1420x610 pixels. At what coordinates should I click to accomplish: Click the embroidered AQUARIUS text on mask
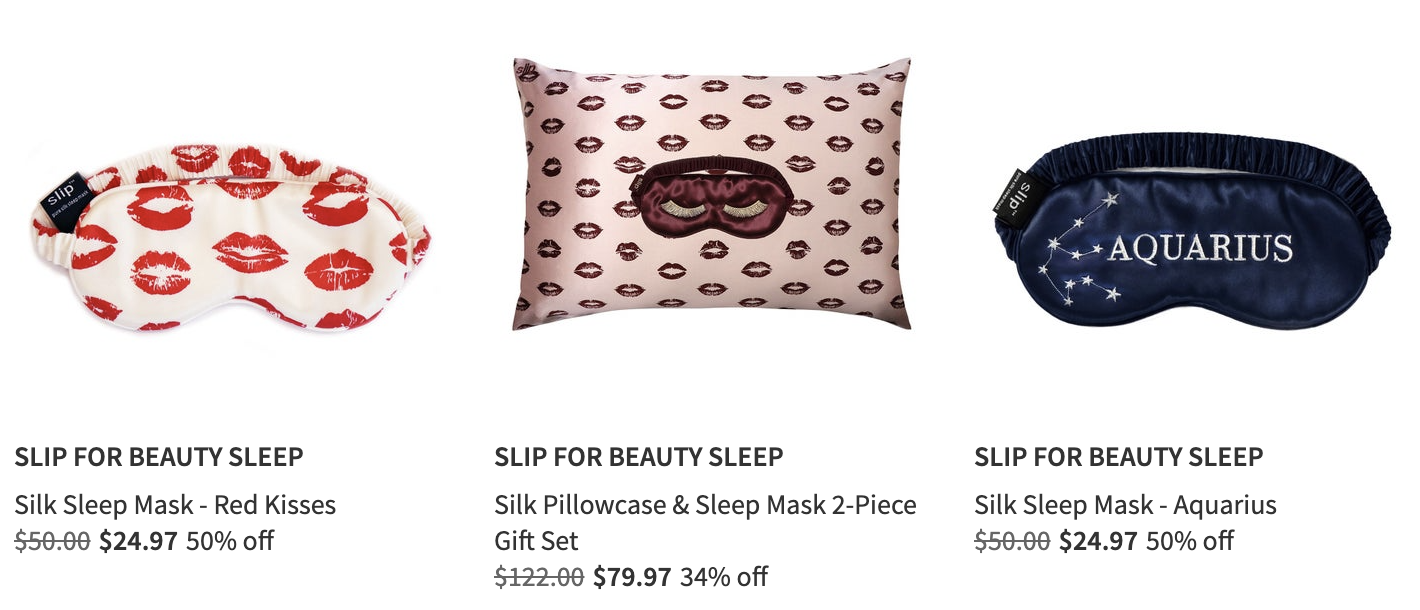point(1200,247)
